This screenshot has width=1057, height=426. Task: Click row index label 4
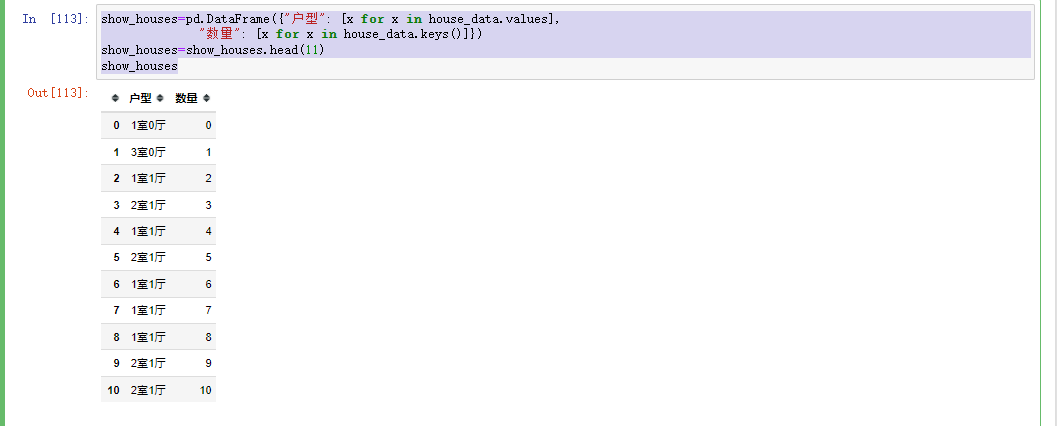117,231
